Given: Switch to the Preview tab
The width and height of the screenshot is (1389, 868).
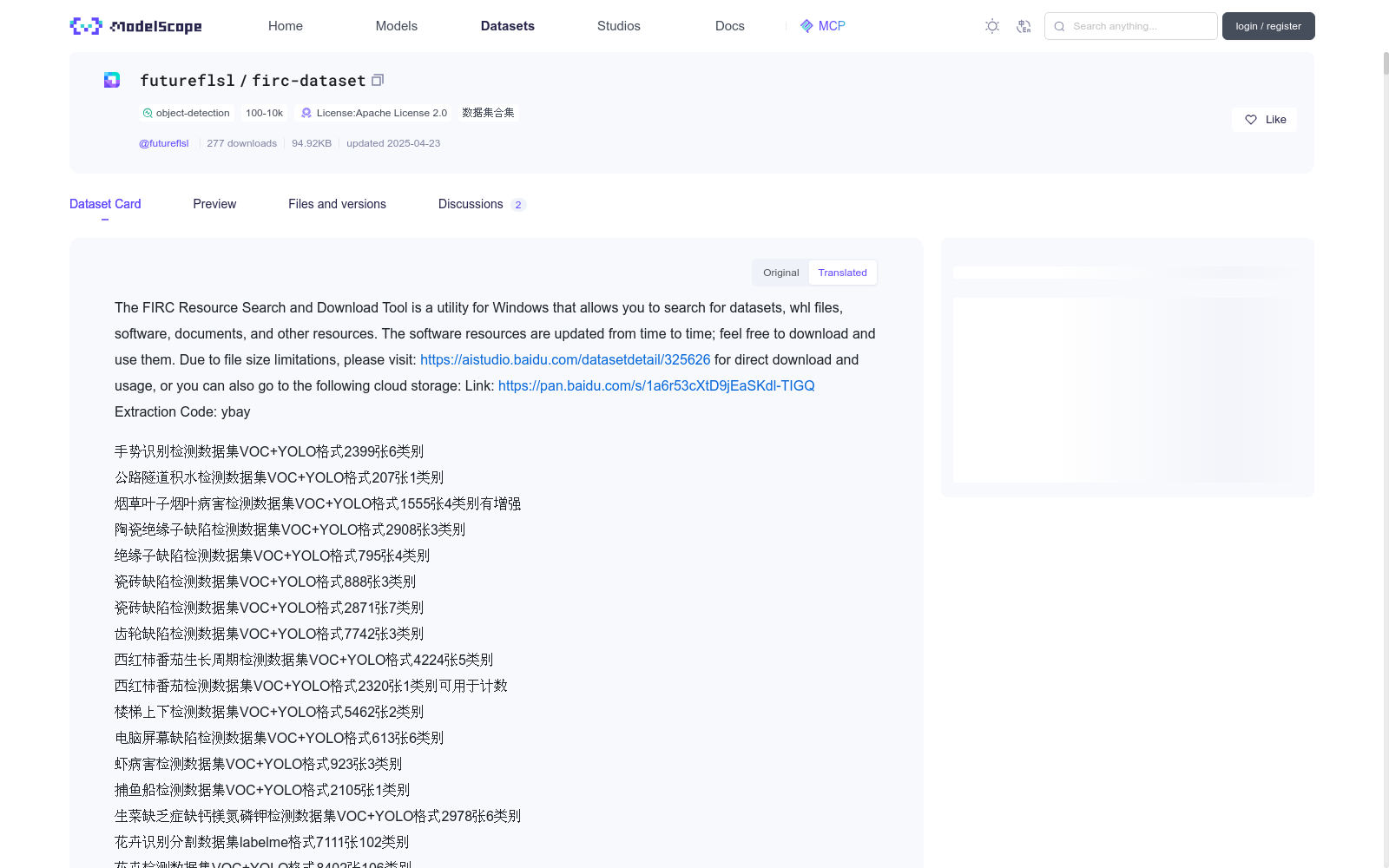Looking at the screenshot, I should pos(214,204).
